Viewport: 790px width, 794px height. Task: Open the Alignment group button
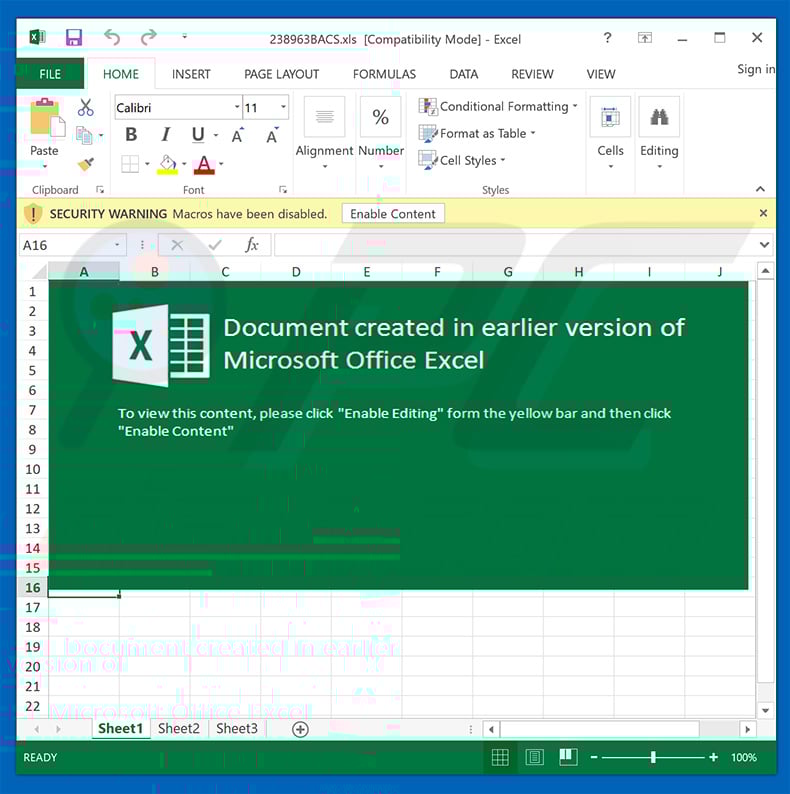[x=325, y=133]
